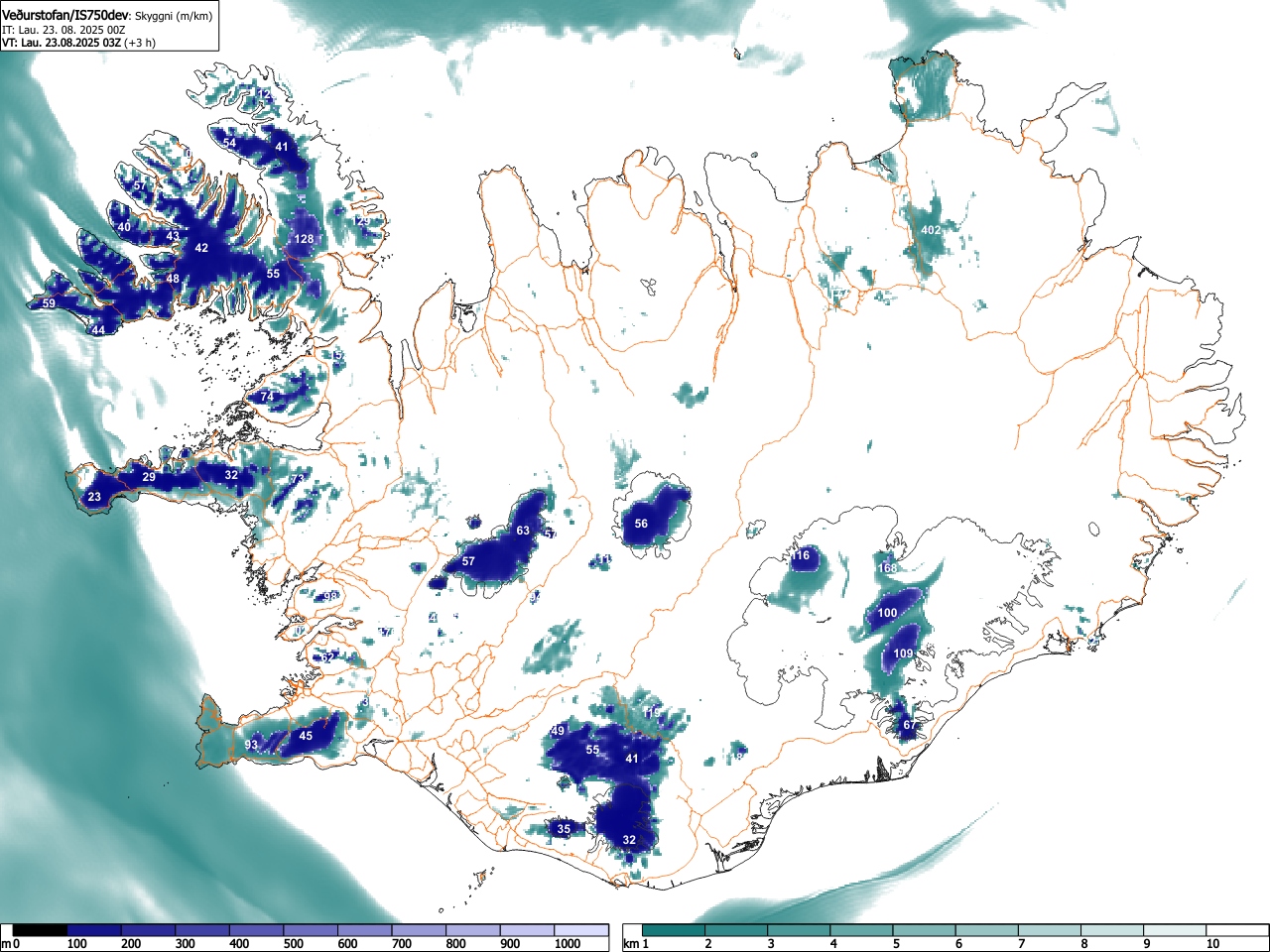Click the pale lavender 900–1000 m legend segment
Screen dimensions: 1270x952
[527, 930]
